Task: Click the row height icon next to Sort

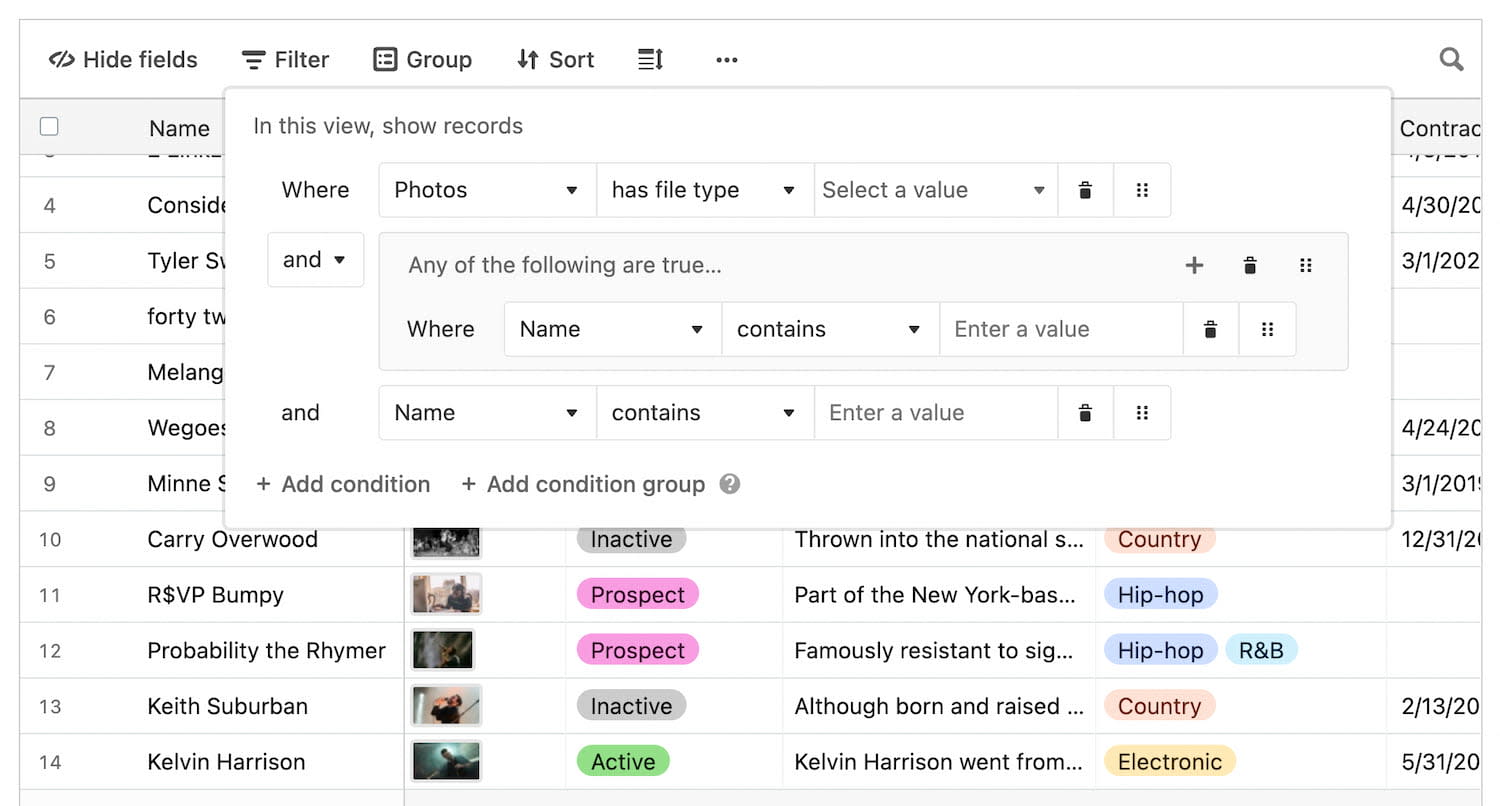Action: pyautogui.click(x=649, y=59)
